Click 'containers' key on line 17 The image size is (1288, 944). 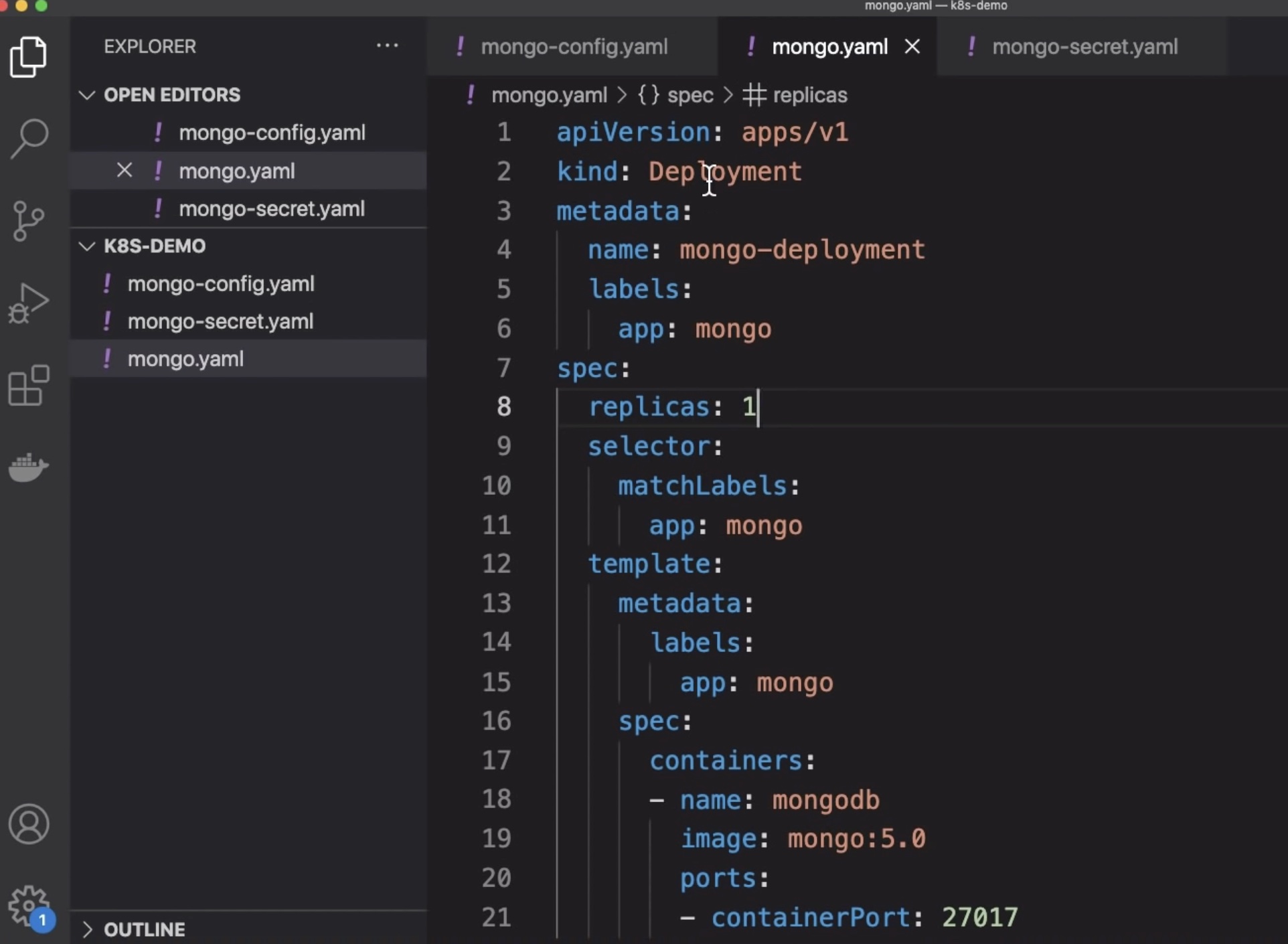pos(726,761)
